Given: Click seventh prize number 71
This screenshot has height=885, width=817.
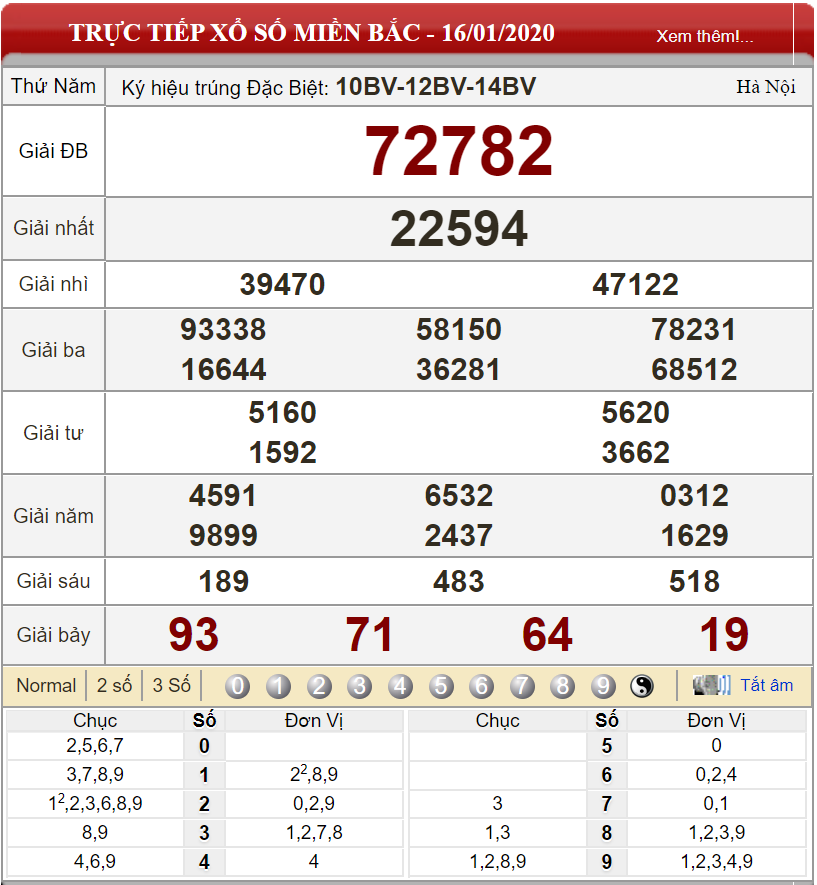Looking at the screenshot, I should [370, 634].
